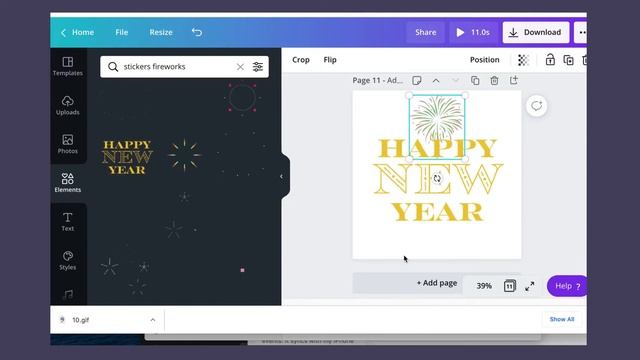Open the File menu
The height and width of the screenshot is (360, 640).
point(122,32)
